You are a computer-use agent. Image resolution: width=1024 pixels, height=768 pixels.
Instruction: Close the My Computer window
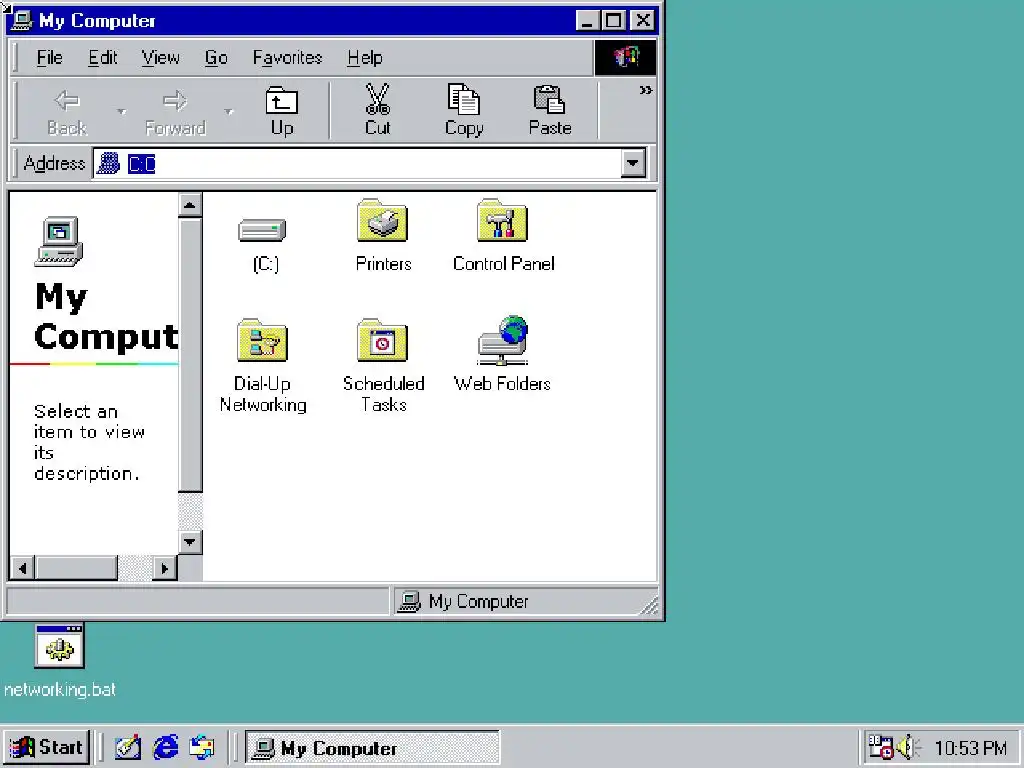tap(643, 20)
